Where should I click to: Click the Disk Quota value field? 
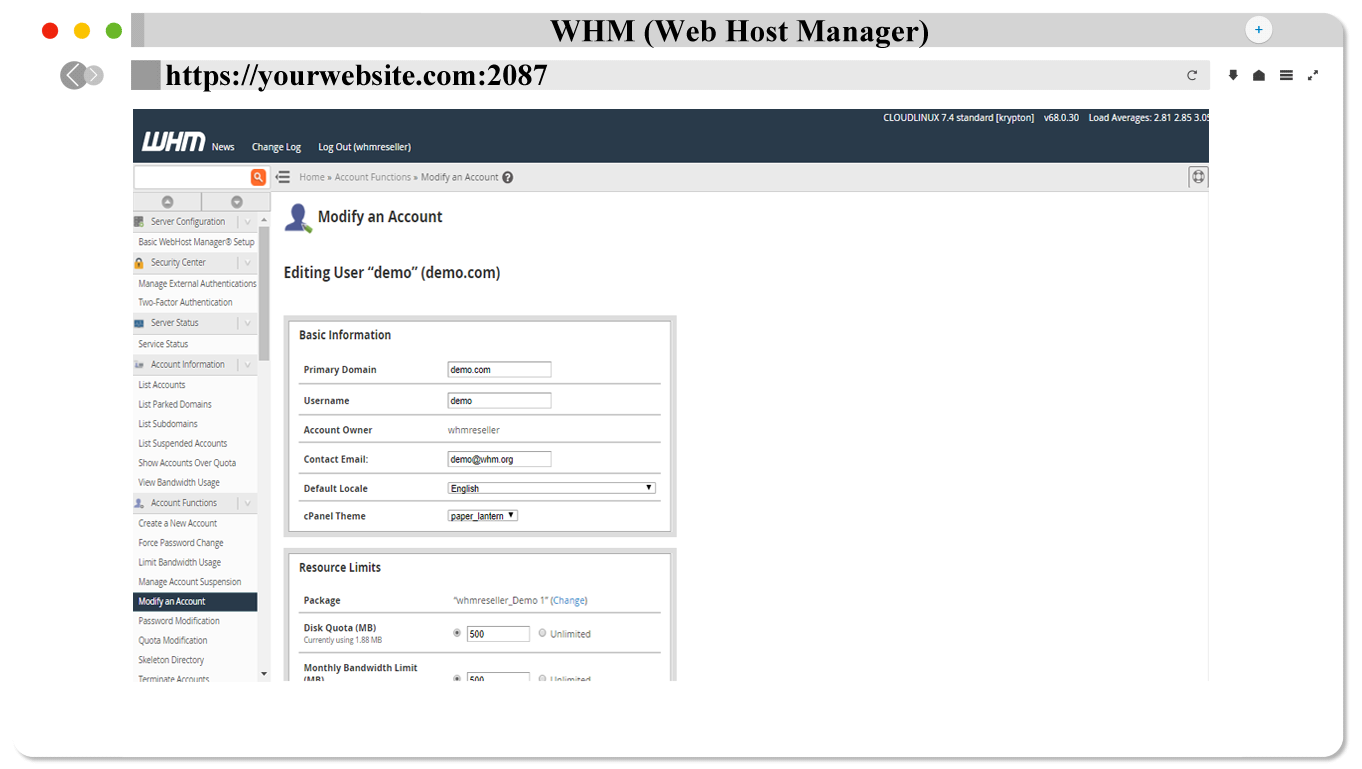coord(498,633)
